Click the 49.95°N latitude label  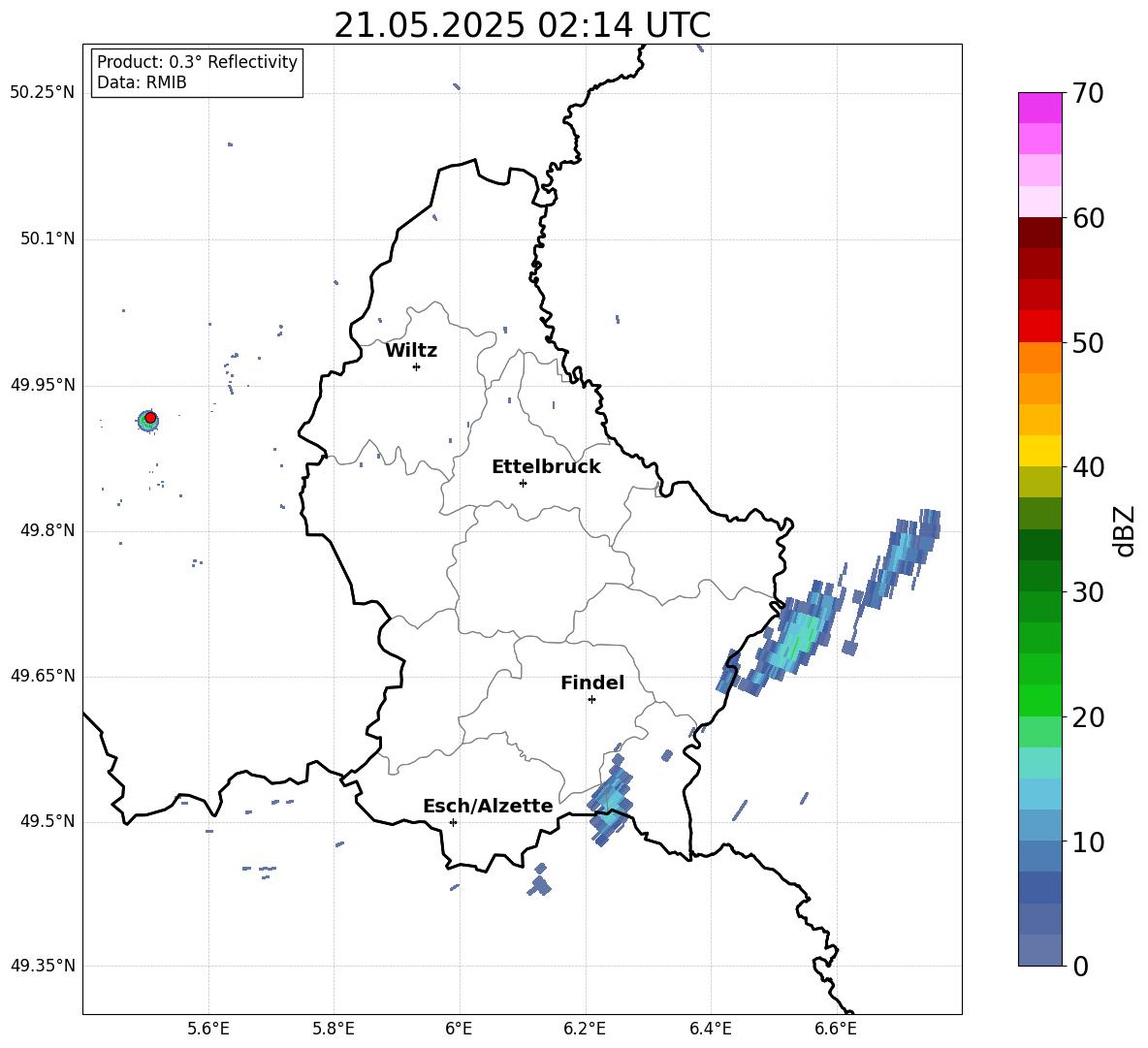click(x=43, y=385)
